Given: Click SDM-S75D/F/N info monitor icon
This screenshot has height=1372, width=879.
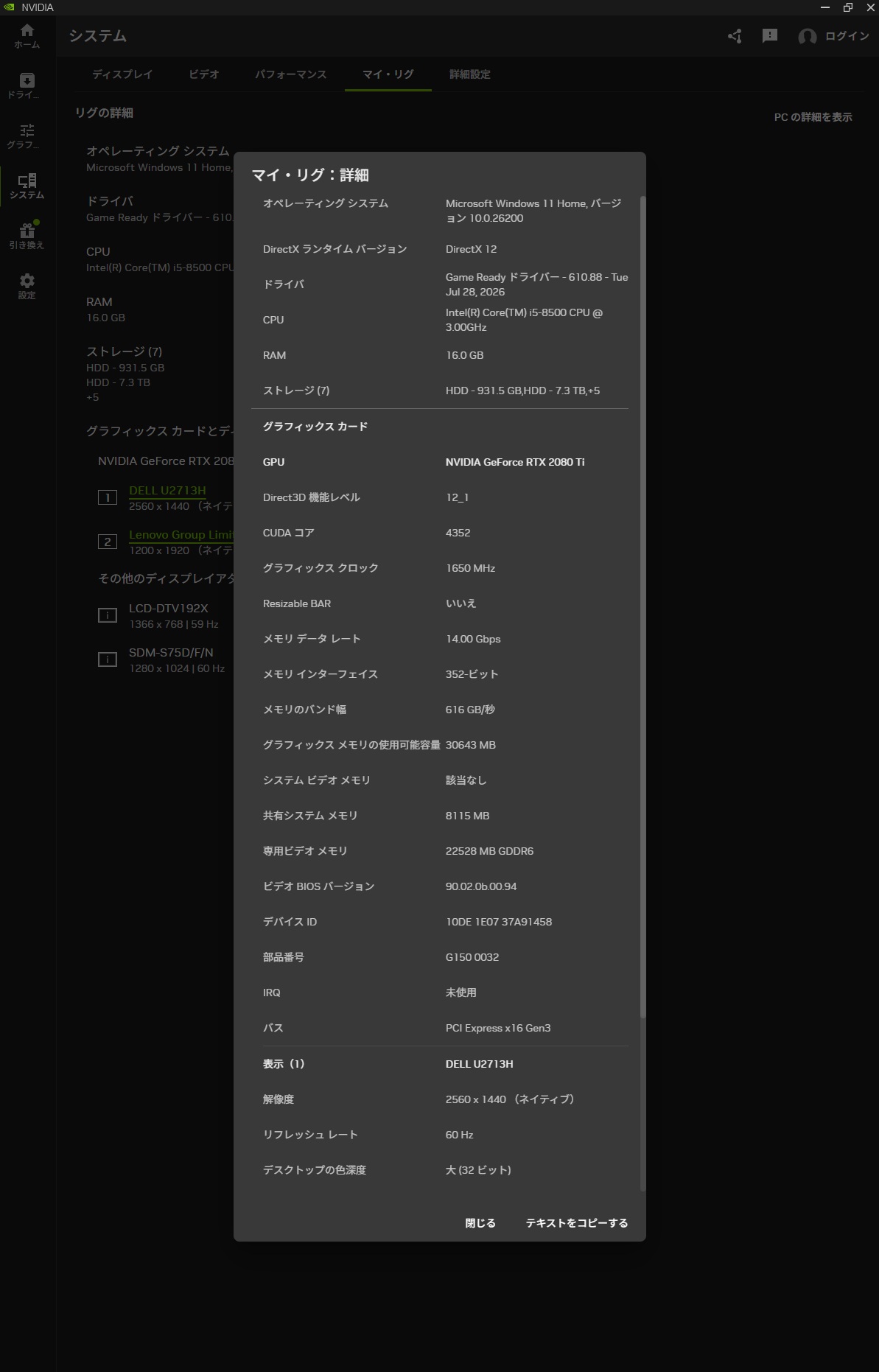Looking at the screenshot, I should coord(108,659).
